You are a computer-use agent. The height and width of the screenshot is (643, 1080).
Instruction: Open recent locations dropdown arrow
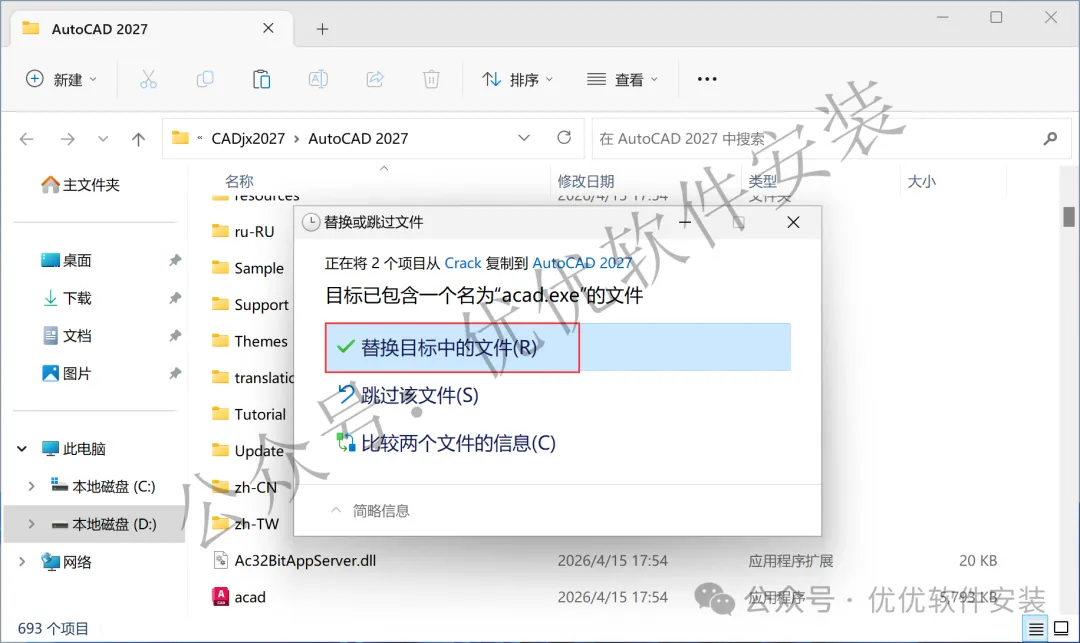[103, 139]
